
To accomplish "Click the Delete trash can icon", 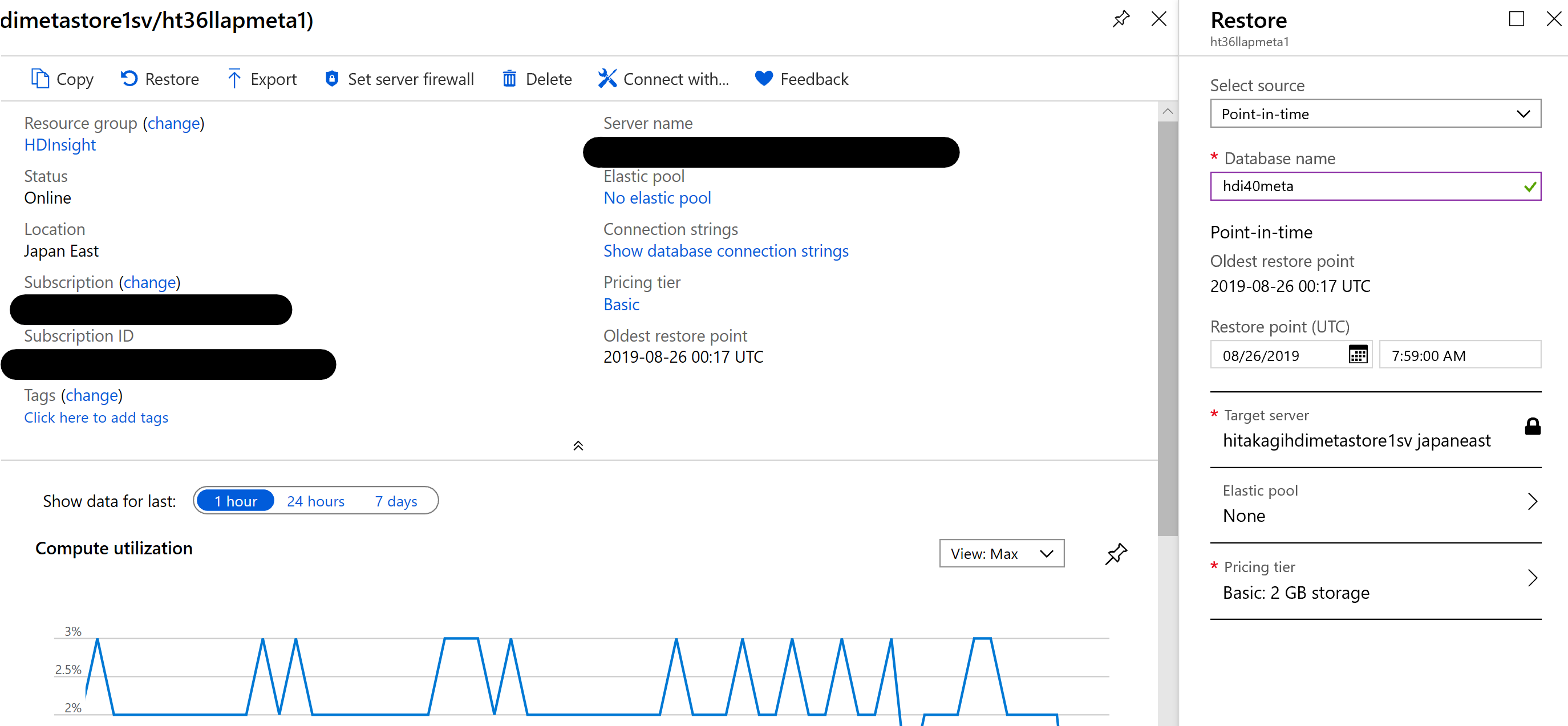I will coord(509,79).
